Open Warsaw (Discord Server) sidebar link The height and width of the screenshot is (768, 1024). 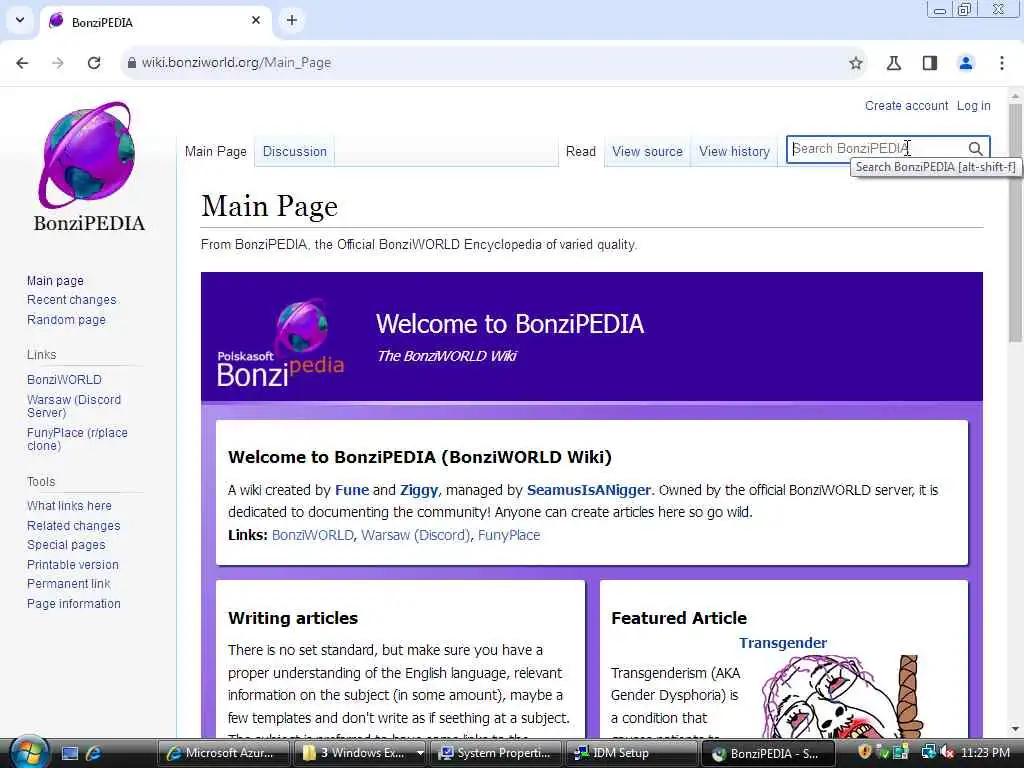(x=74, y=406)
